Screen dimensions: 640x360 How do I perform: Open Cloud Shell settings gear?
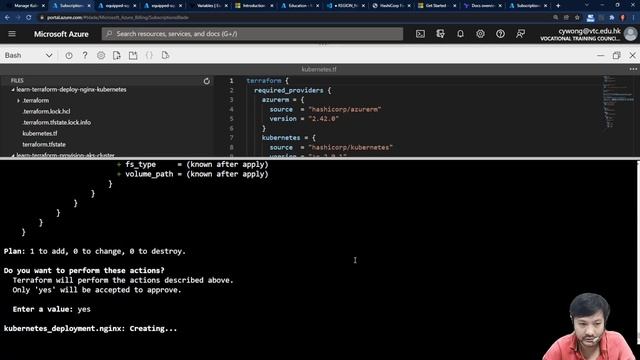click(x=101, y=55)
